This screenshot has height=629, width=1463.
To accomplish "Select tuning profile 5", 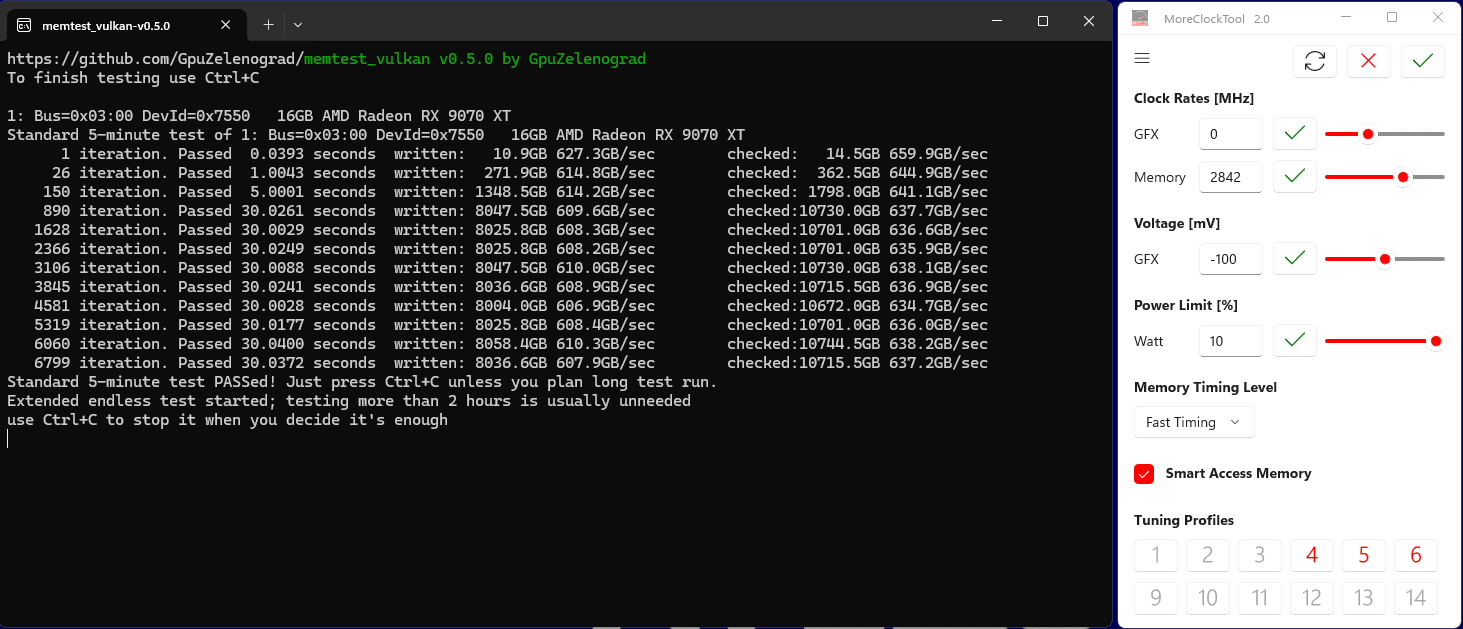I will (x=1364, y=555).
